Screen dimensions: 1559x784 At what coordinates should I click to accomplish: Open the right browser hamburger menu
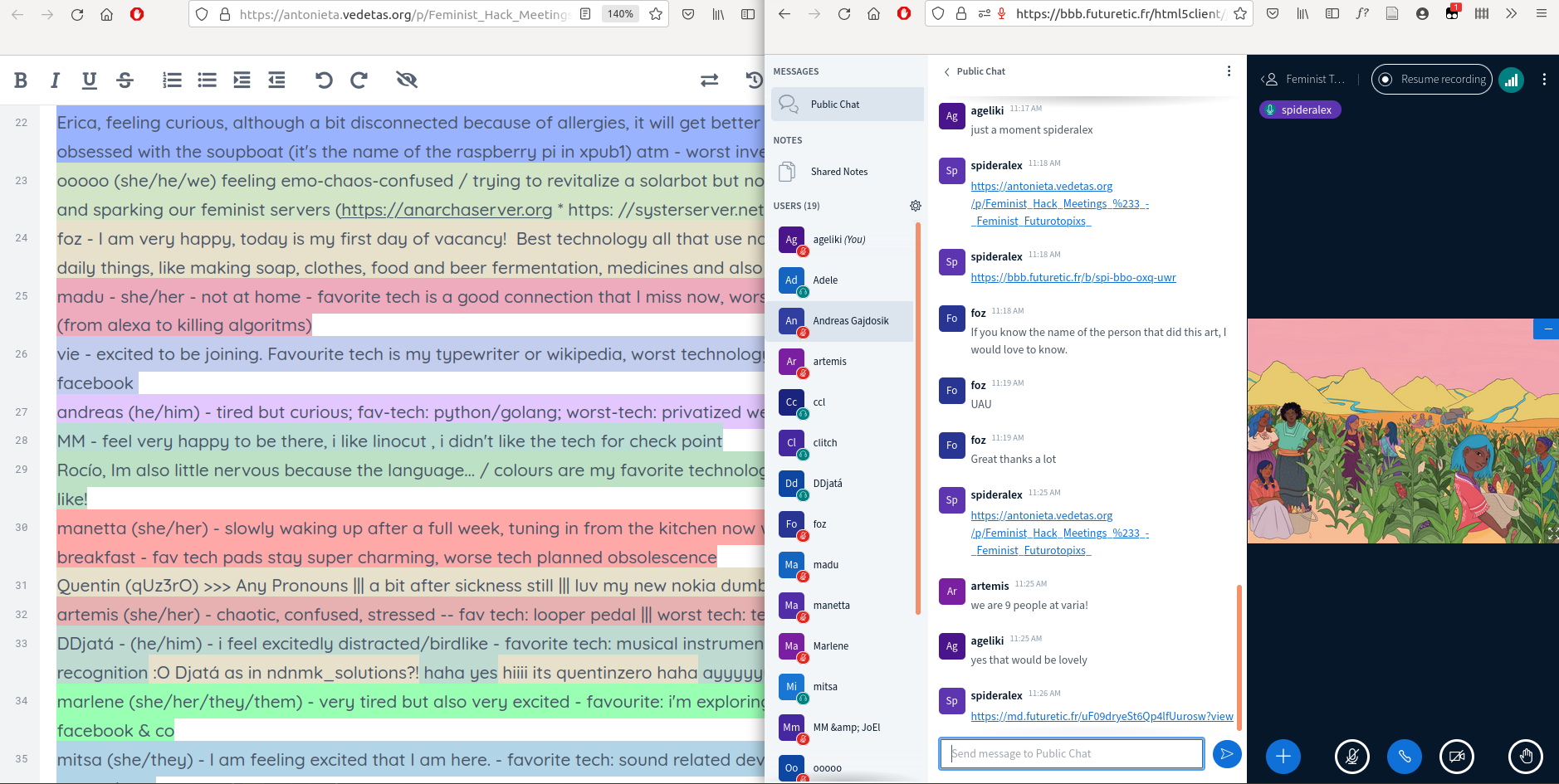(1542, 14)
